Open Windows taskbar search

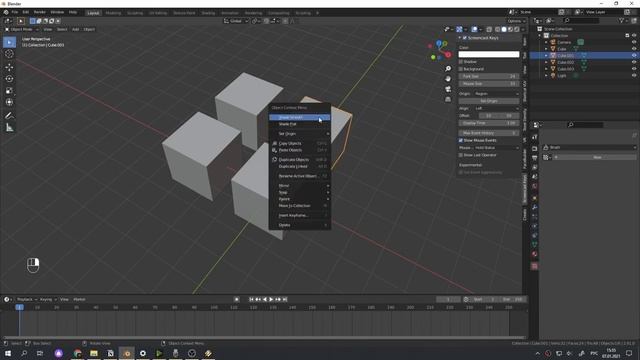click(24, 353)
